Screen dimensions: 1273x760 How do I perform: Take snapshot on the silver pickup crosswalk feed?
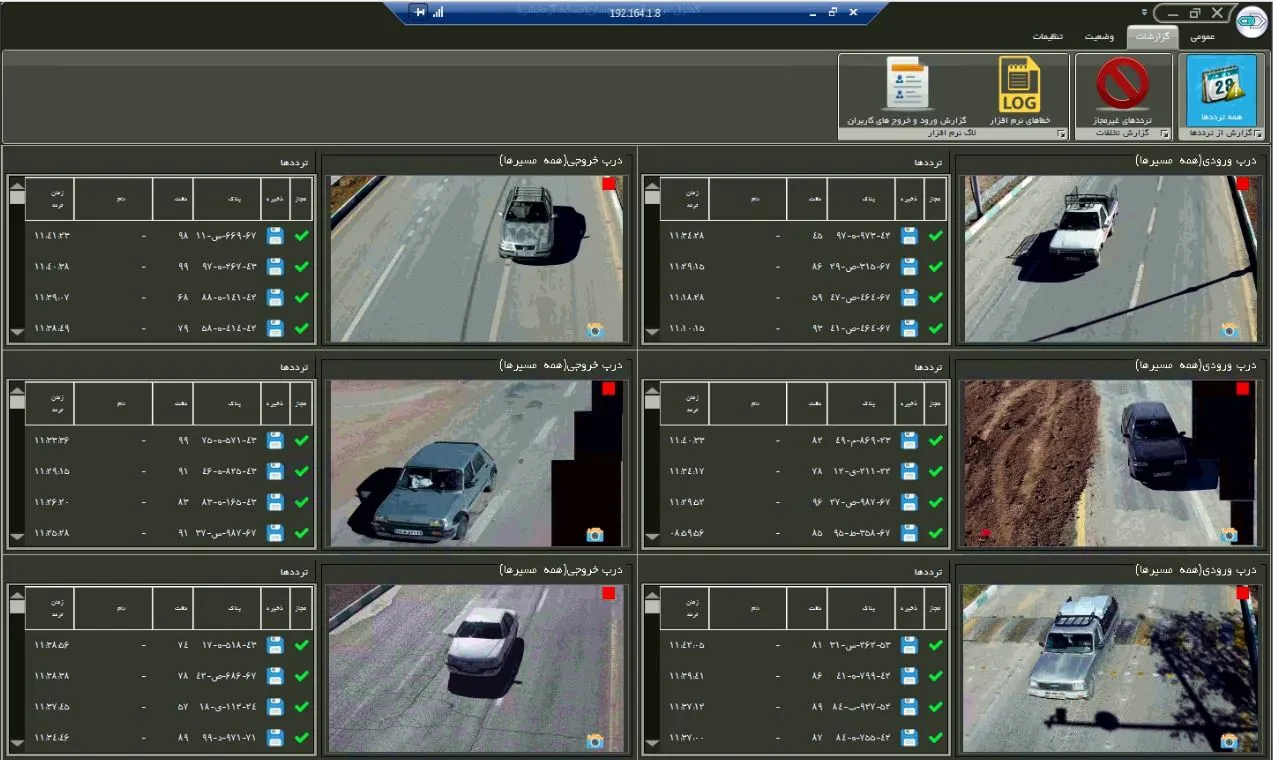(x=1229, y=740)
